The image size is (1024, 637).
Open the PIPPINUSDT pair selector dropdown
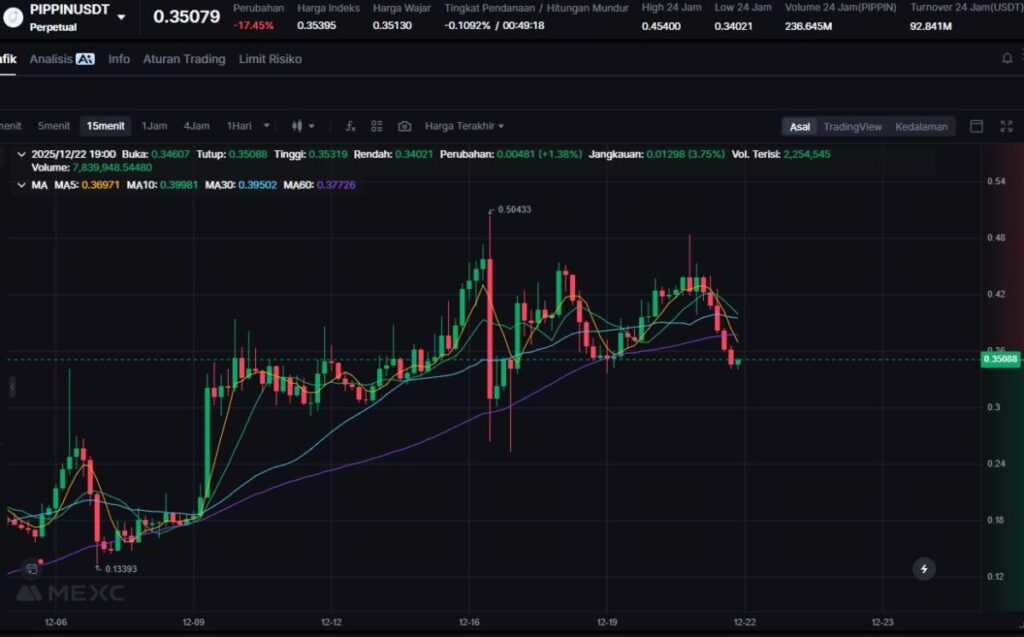(x=121, y=17)
